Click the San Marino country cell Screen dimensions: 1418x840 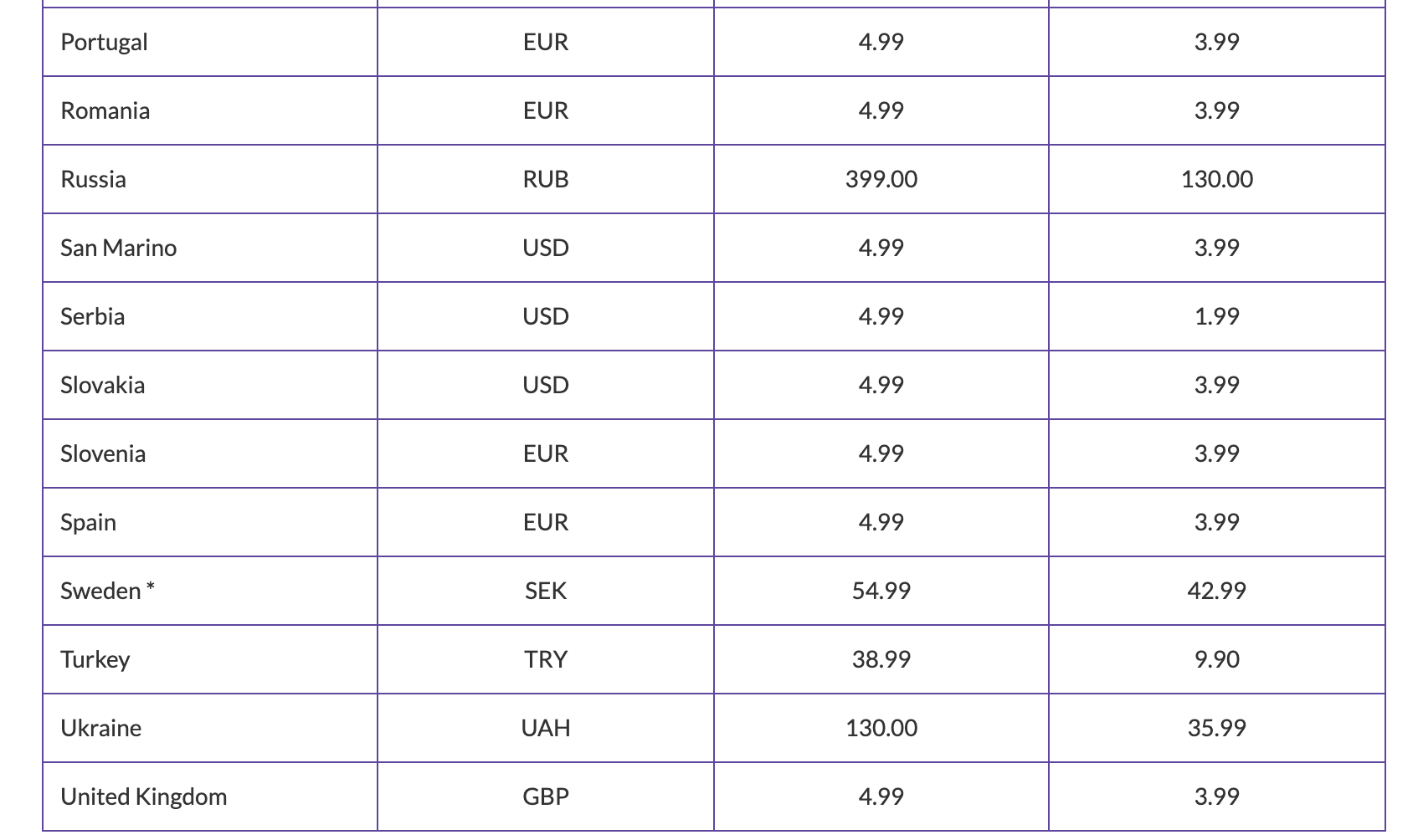point(119,248)
